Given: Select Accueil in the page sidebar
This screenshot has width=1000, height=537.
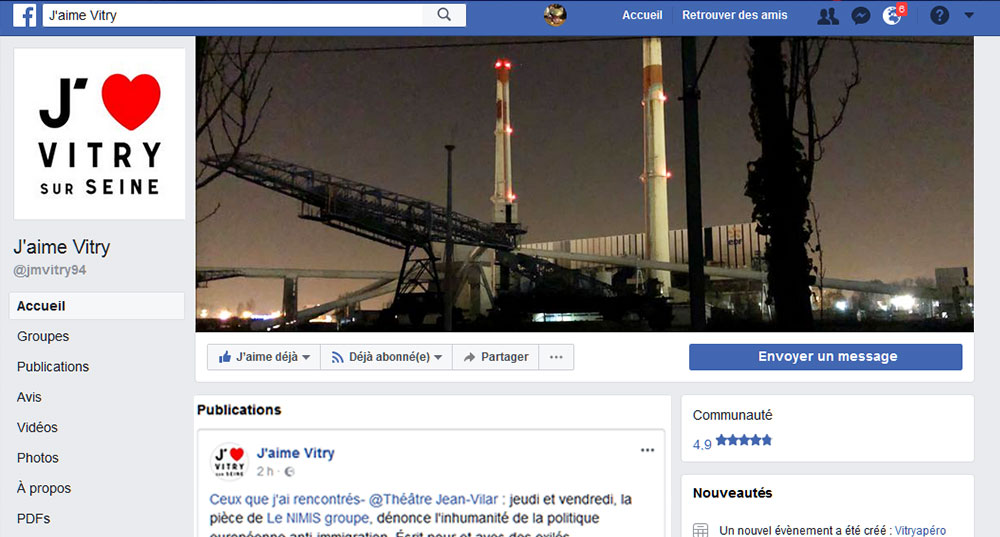Looking at the screenshot, I should tap(97, 305).
